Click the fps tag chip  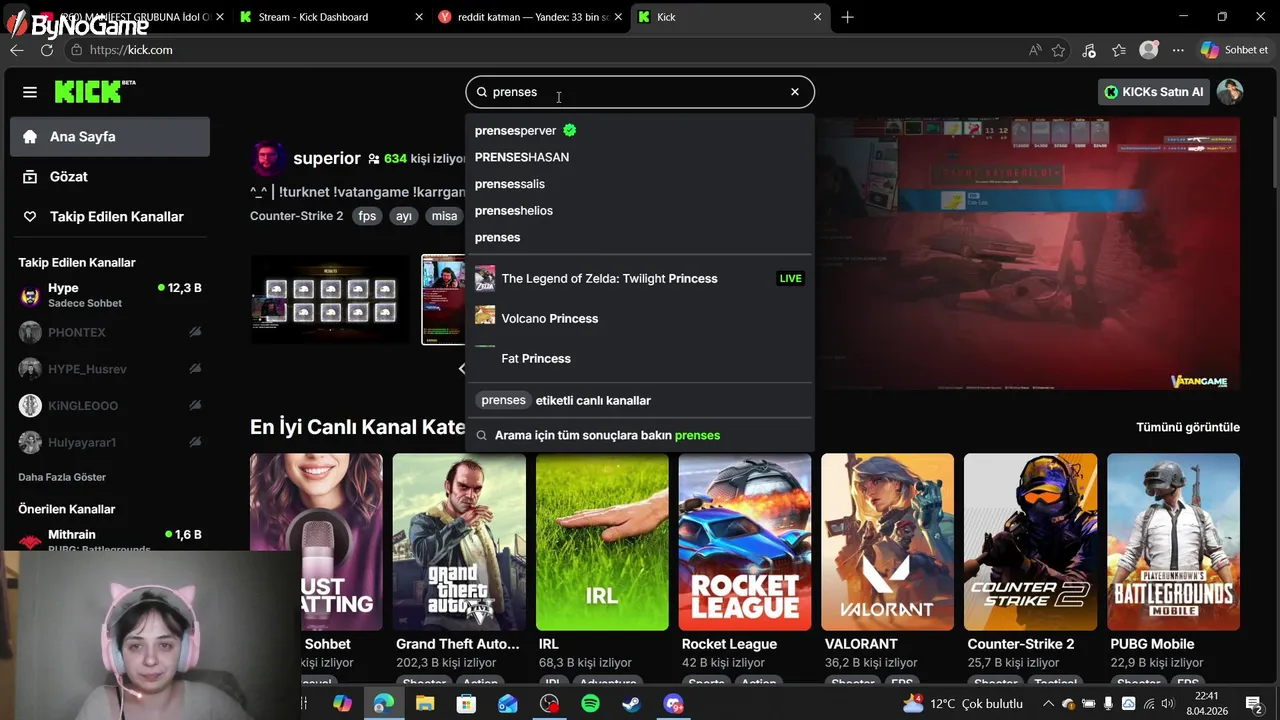click(368, 216)
